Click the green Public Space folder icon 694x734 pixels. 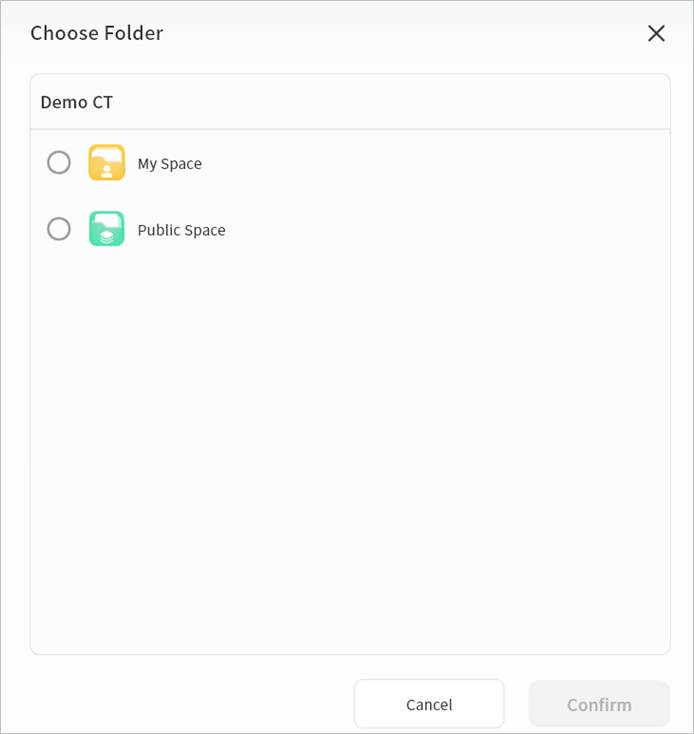[x=107, y=229]
